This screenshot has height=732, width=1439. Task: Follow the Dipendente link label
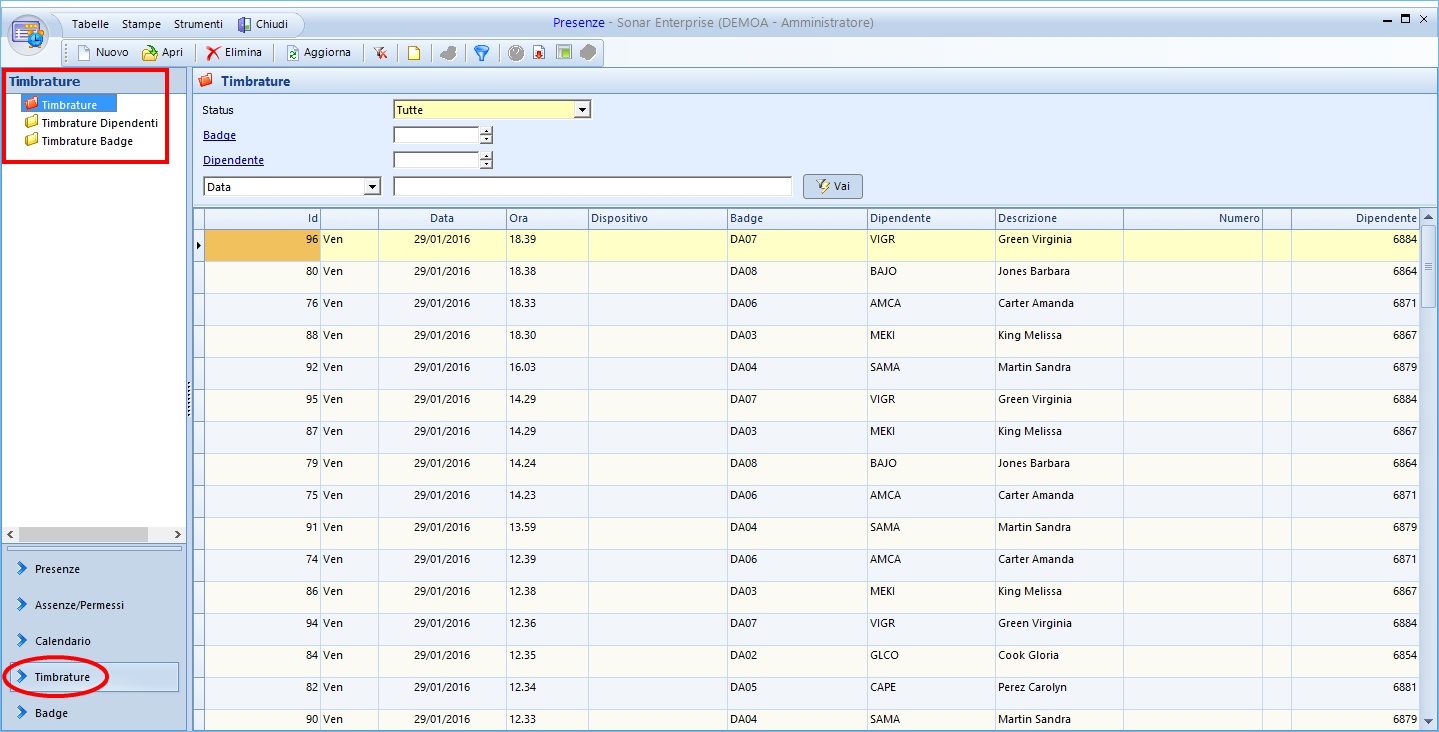[233, 160]
